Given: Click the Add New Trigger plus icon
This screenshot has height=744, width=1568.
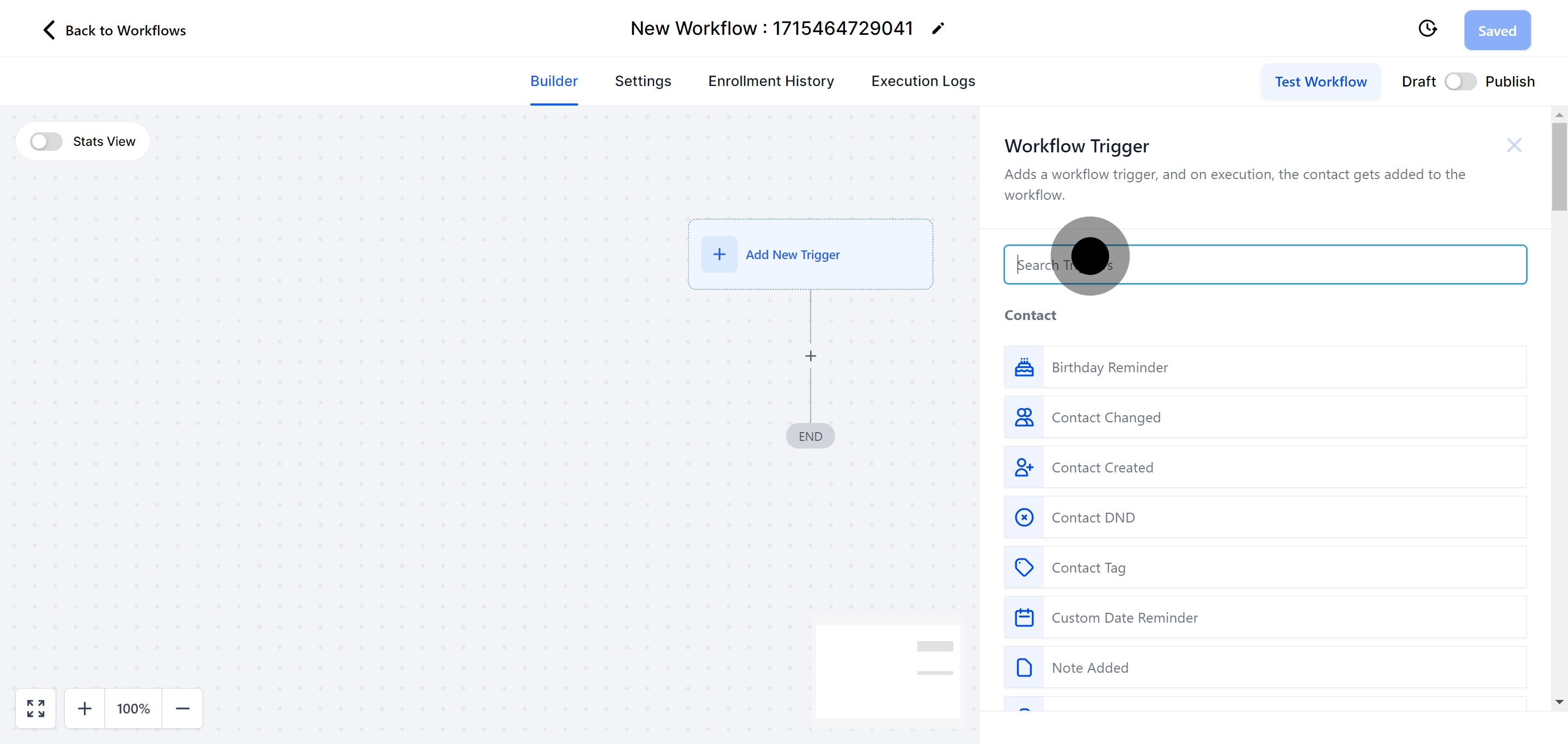Looking at the screenshot, I should coord(719,254).
